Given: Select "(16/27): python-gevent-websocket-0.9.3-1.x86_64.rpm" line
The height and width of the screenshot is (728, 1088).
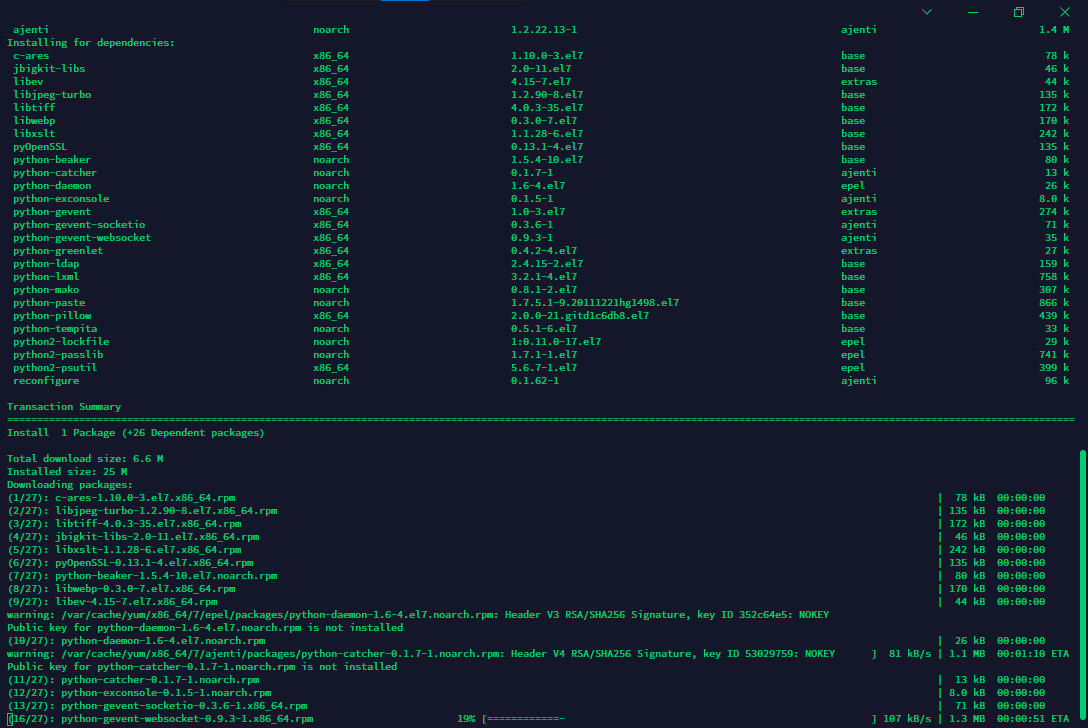Looking at the screenshot, I should tap(160, 719).
